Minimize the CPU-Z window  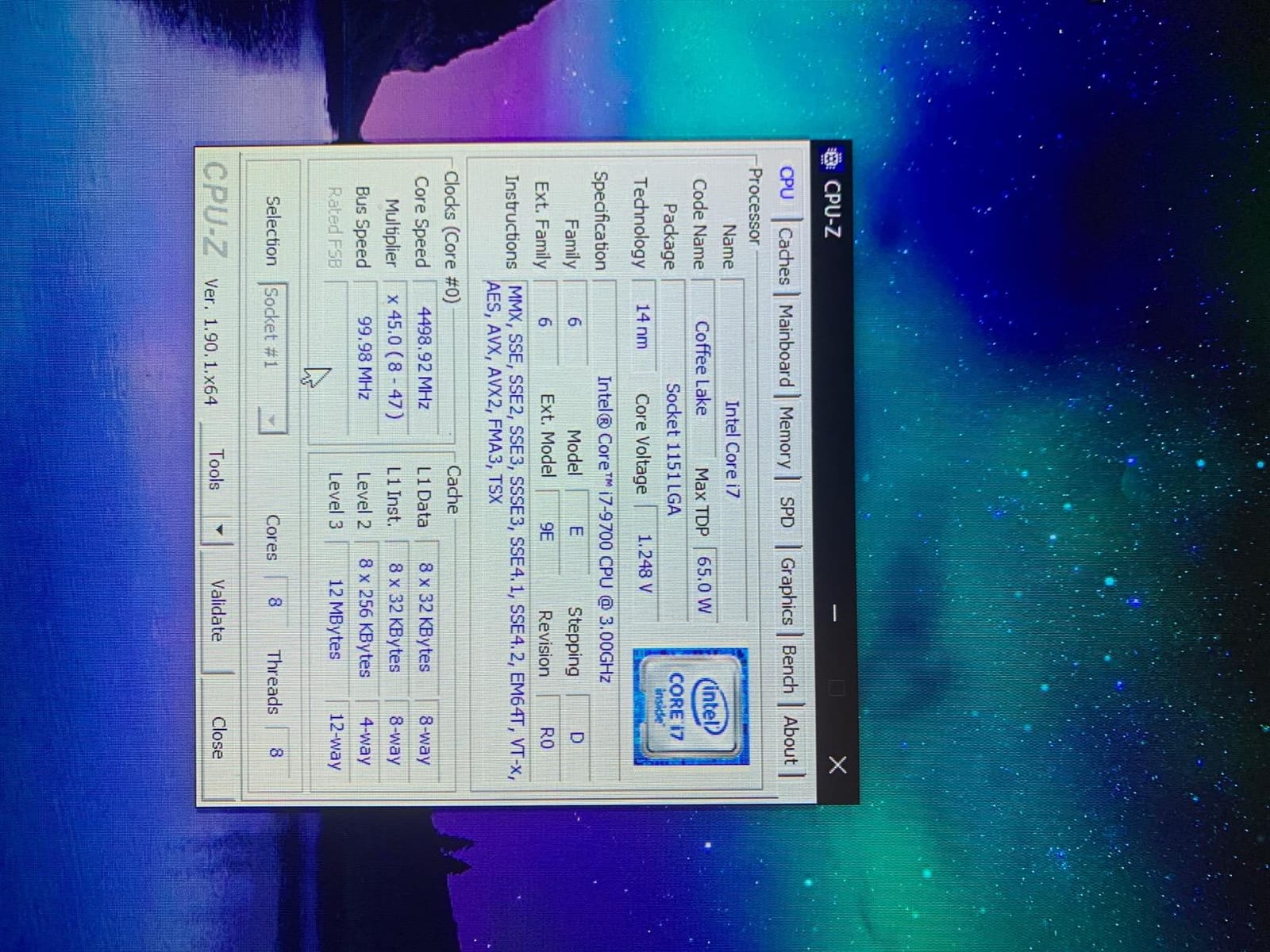click(835, 612)
